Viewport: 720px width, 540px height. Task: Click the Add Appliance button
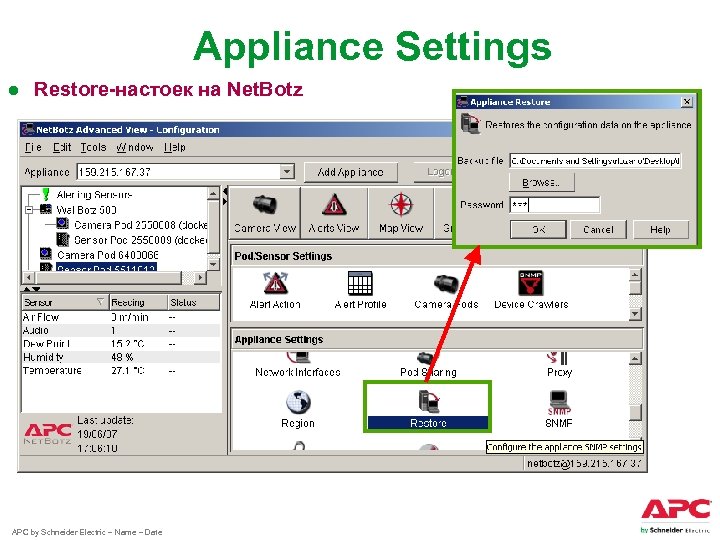(350, 172)
